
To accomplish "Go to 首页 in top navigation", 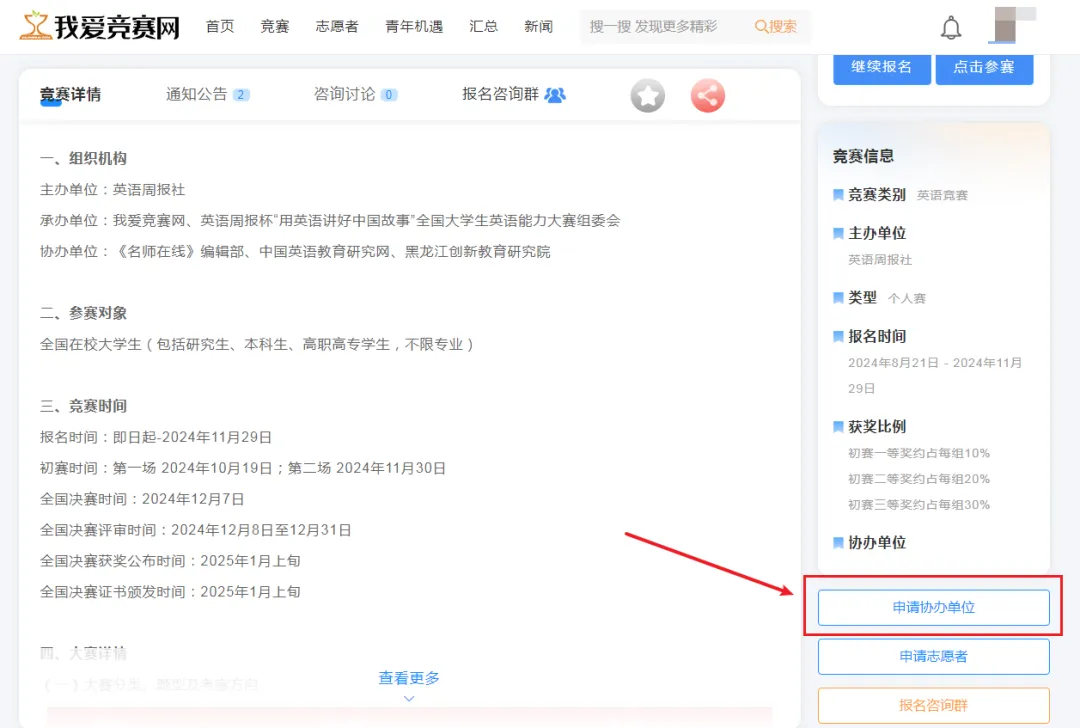I will tap(220, 27).
